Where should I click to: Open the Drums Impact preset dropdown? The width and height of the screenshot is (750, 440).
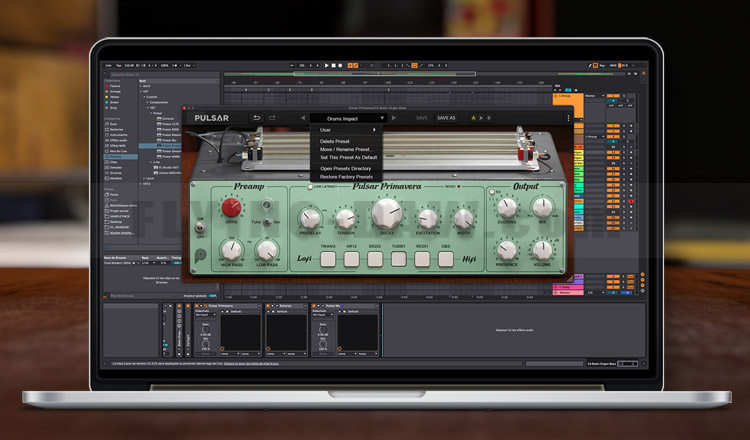click(x=347, y=118)
